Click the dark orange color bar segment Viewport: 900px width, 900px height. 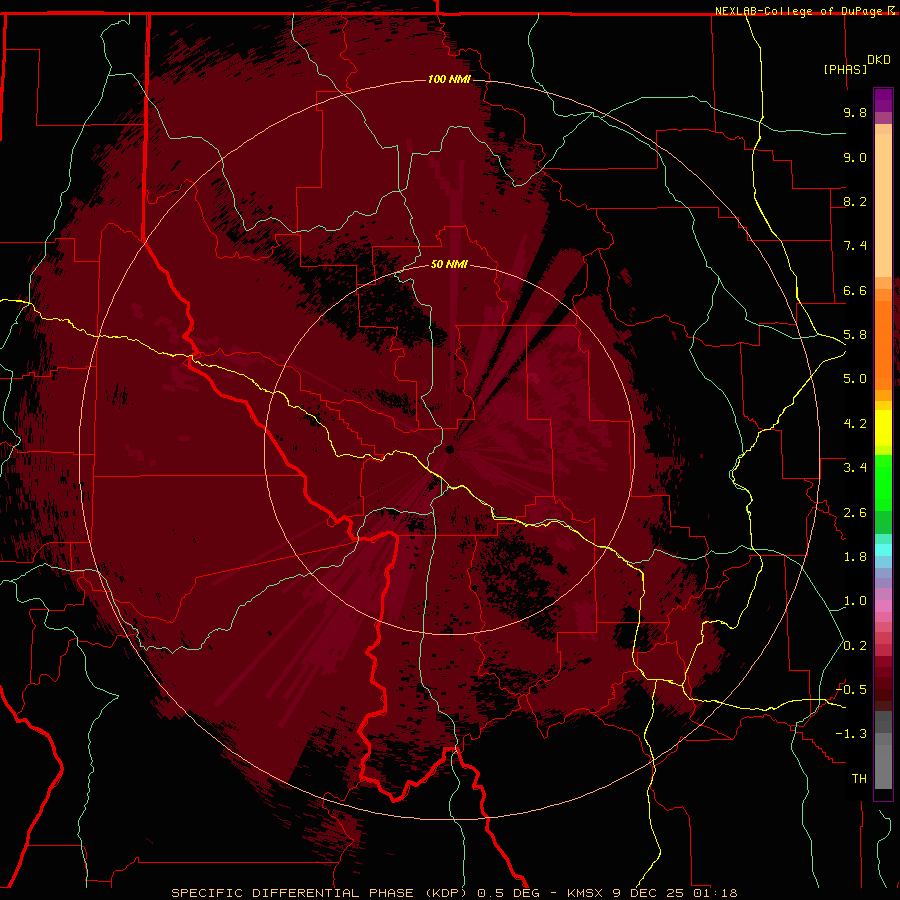[x=883, y=346]
